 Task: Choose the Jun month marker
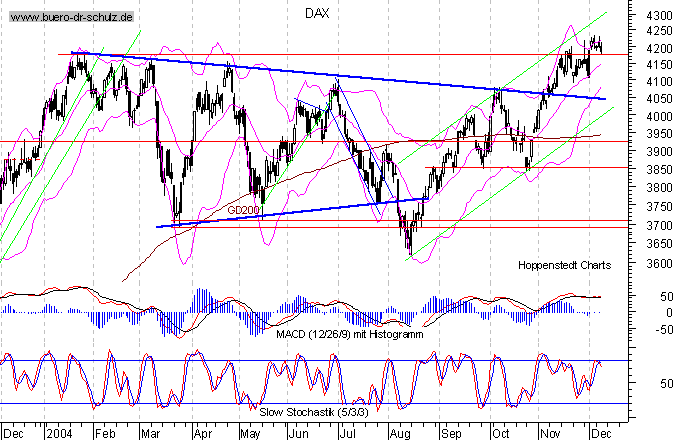coord(299,433)
